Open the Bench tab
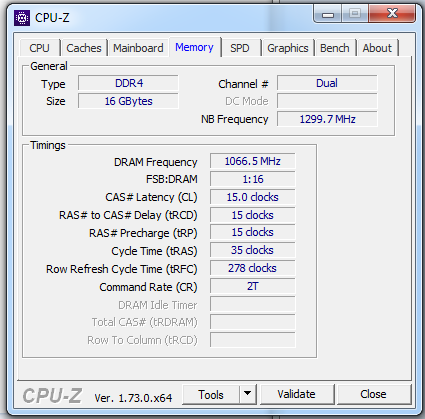The image size is (425, 419). coord(335,48)
